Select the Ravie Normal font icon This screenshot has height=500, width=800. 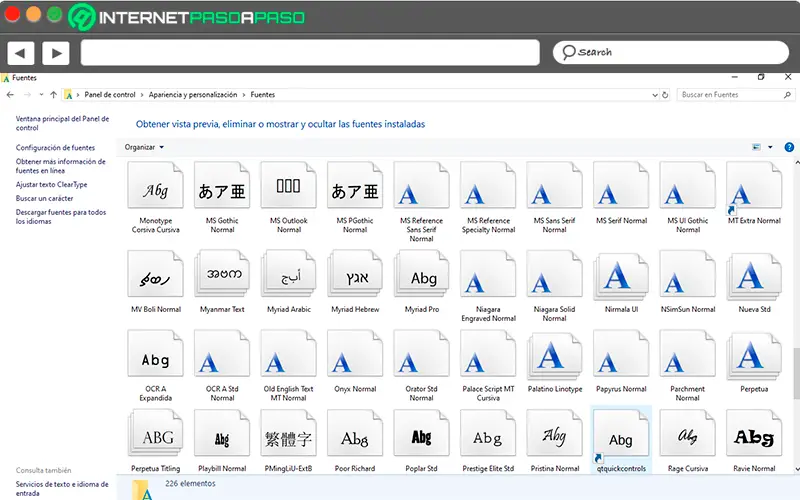coord(754,433)
